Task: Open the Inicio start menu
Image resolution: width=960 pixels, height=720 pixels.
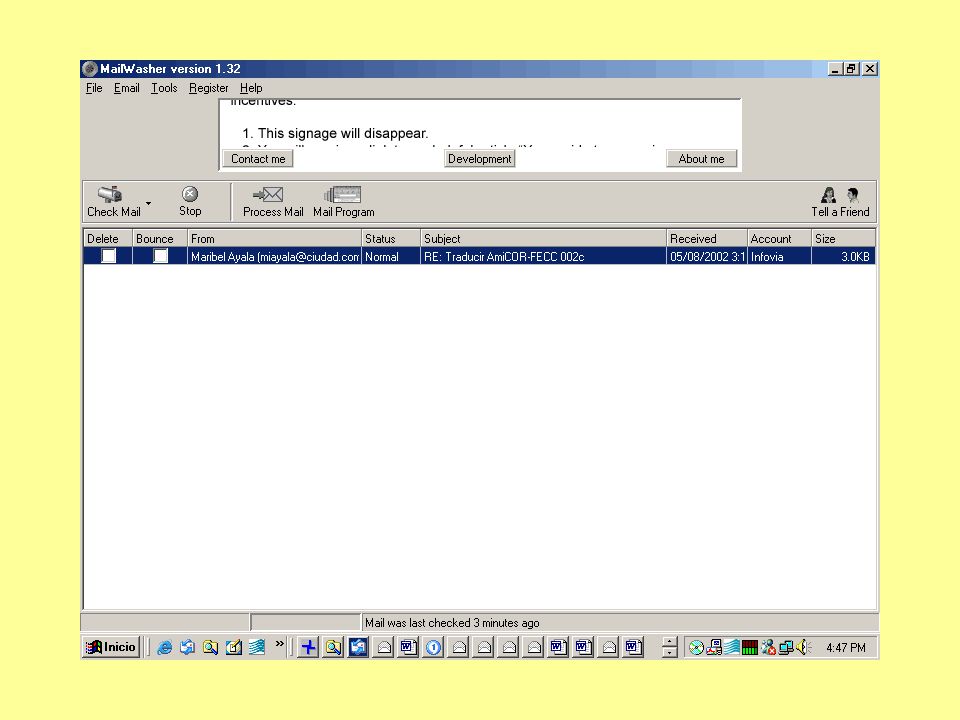Action: click(111, 647)
